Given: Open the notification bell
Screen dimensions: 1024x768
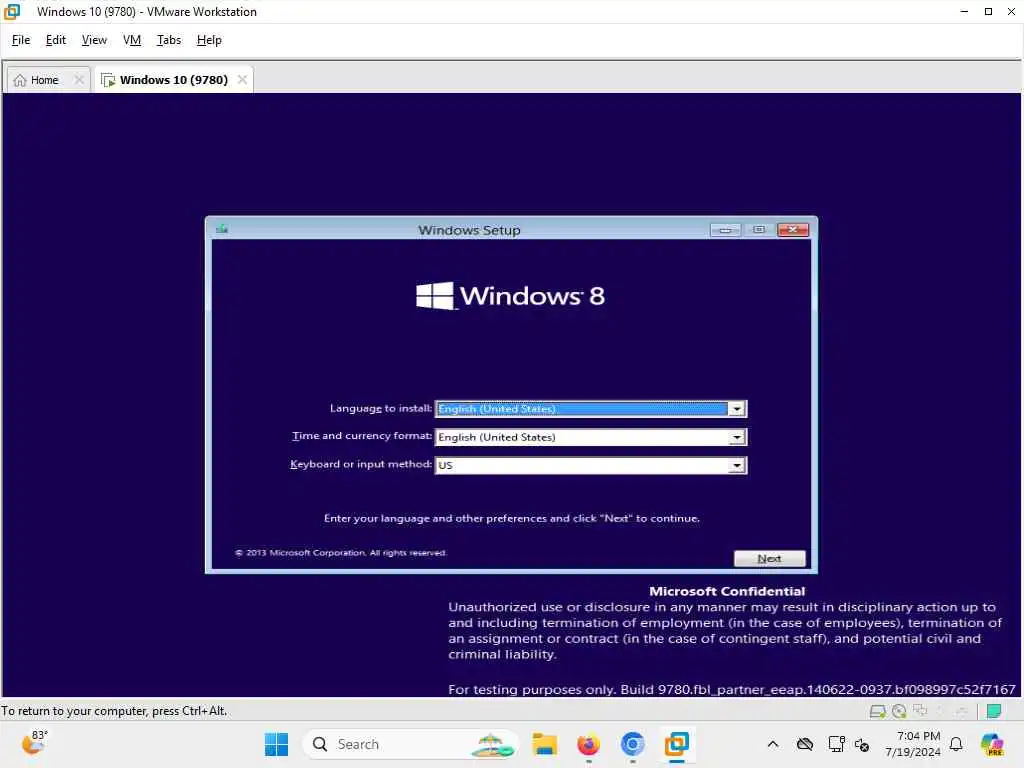Looking at the screenshot, I should 956,744.
